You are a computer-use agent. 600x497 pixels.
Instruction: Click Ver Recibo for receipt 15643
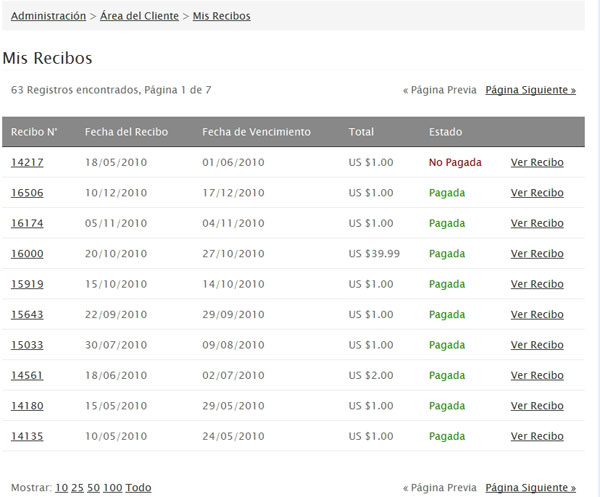(537, 314)
